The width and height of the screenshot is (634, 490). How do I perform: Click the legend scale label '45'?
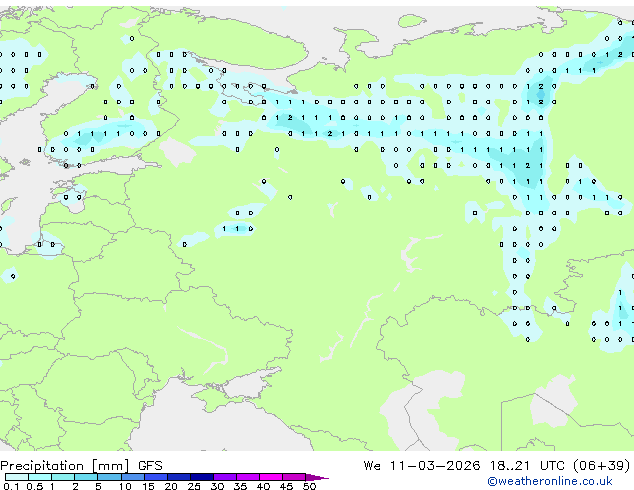tap(286, 486)
